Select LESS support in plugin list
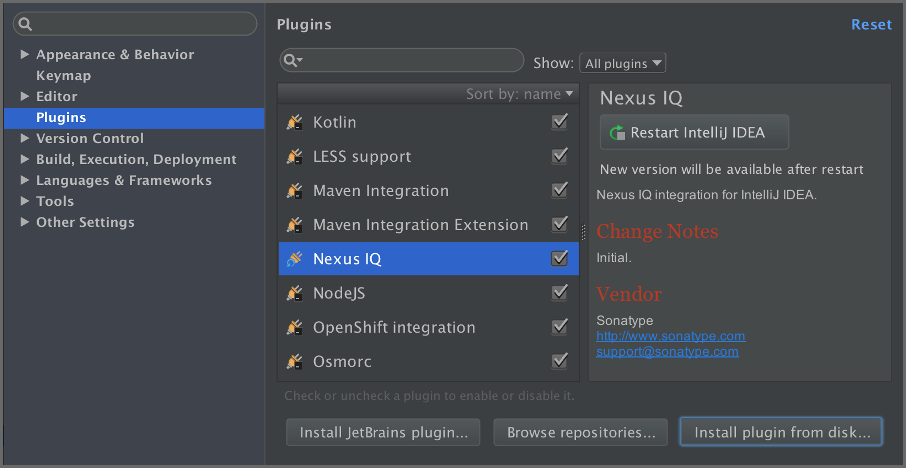Screen dimensions: 906x468 (428, 157)
